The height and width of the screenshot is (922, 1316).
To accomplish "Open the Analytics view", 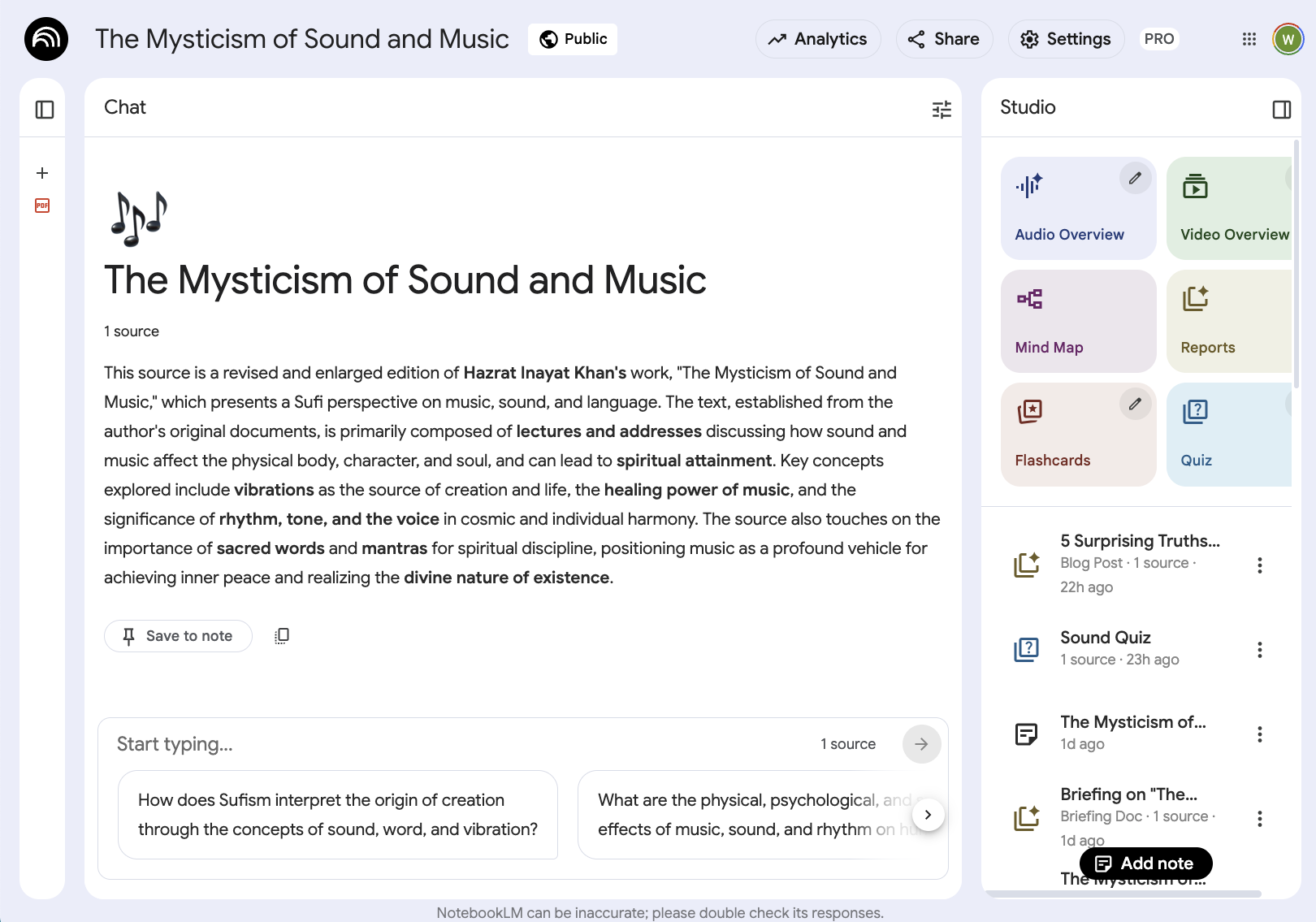I will [x=818, y=39].
